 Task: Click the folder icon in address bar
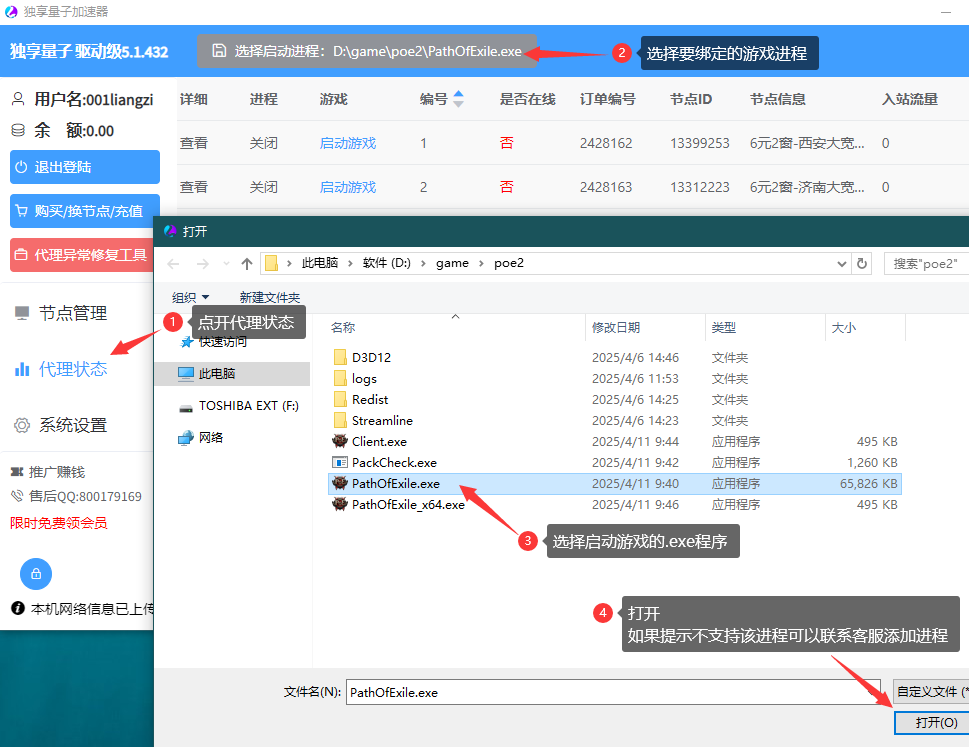point(271,264)
